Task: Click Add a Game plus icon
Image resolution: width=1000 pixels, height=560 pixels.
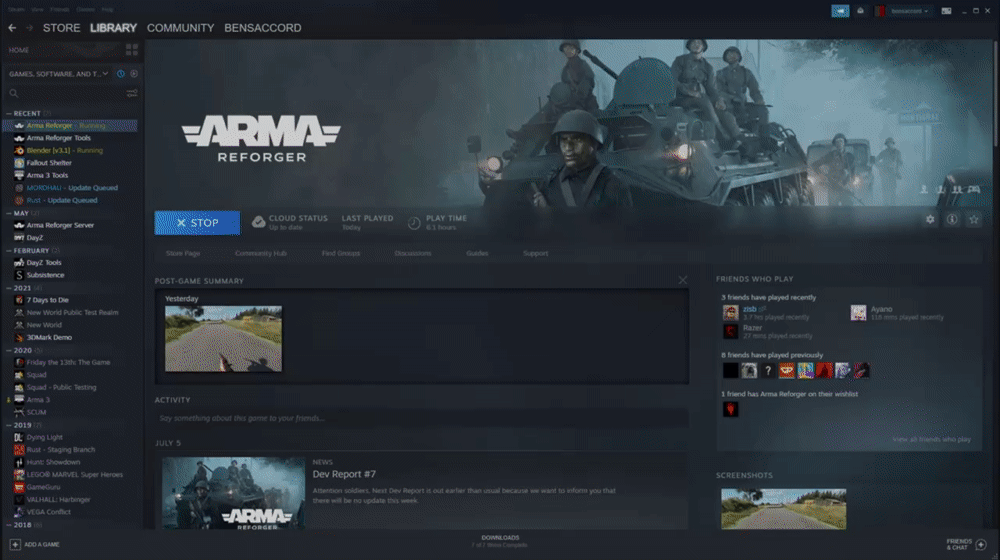Action: click(x=15, y=544)
